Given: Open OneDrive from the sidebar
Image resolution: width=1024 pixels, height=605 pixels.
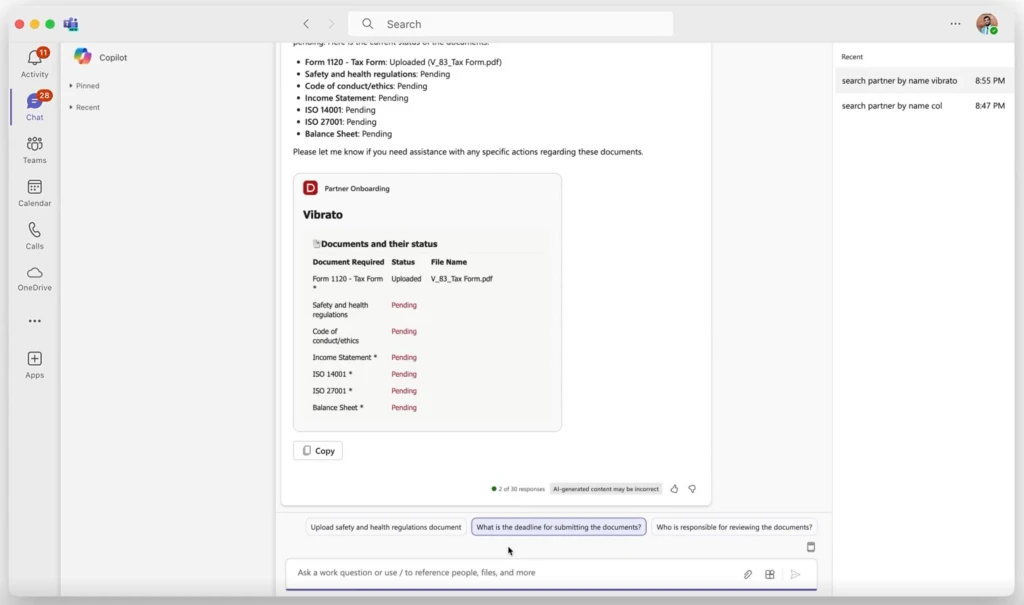Looking at the screenshot, I should pyautogui.click(x=34, y=278).
